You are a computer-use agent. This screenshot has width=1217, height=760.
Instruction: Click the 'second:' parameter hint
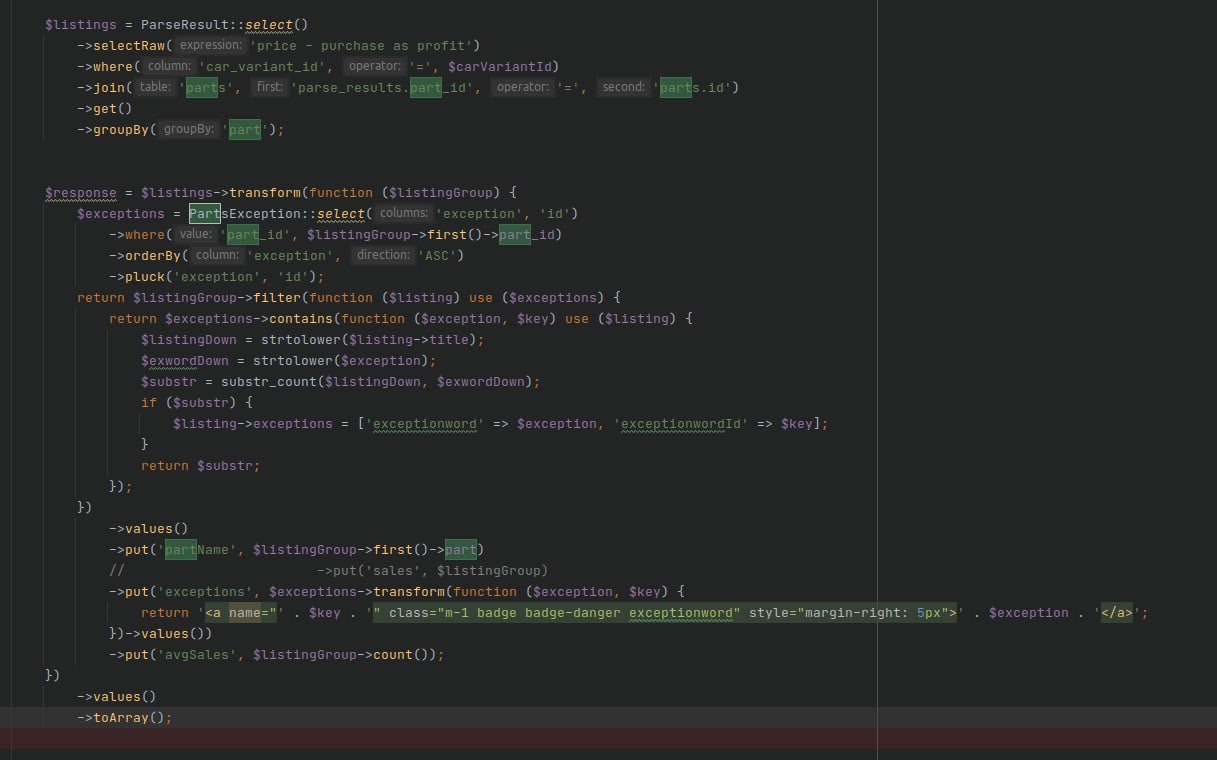coord(624,87)
